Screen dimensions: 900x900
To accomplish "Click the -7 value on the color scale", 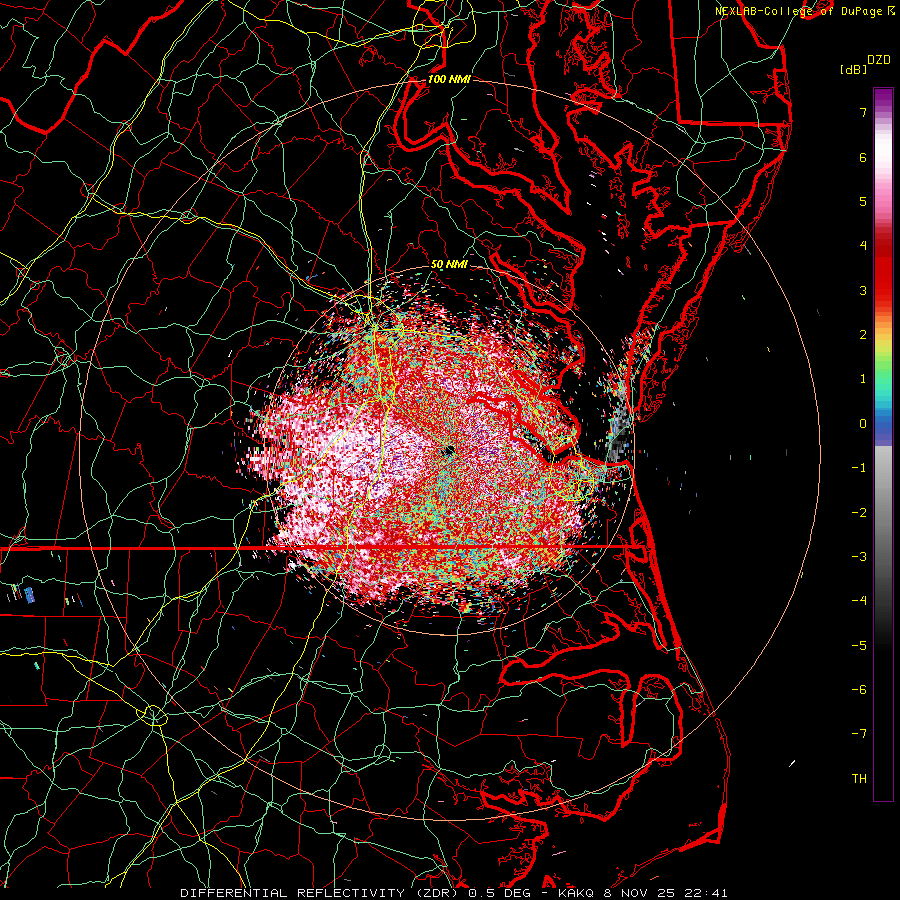I will [859, 734].
